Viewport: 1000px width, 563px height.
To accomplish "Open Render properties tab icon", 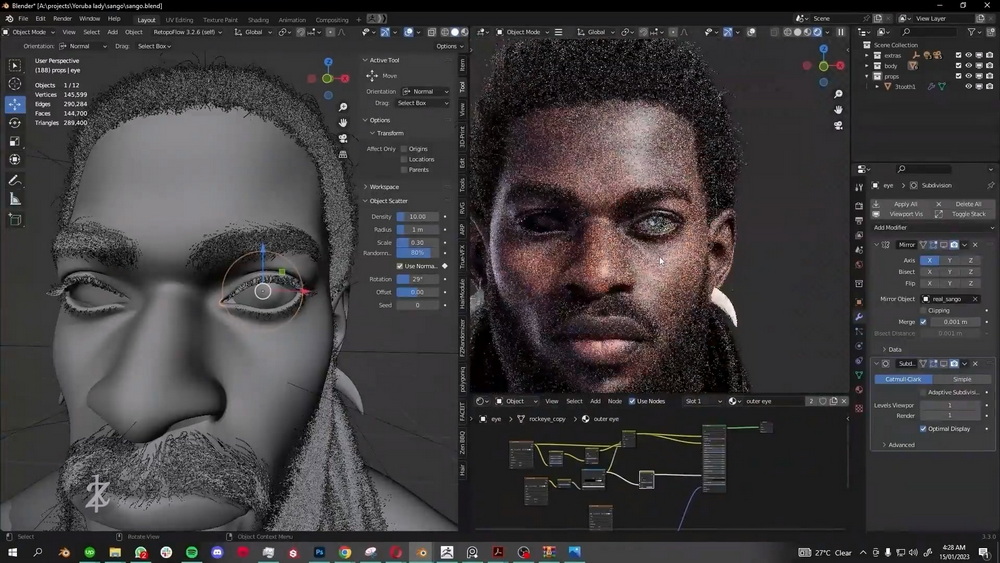I will [859, 205].
